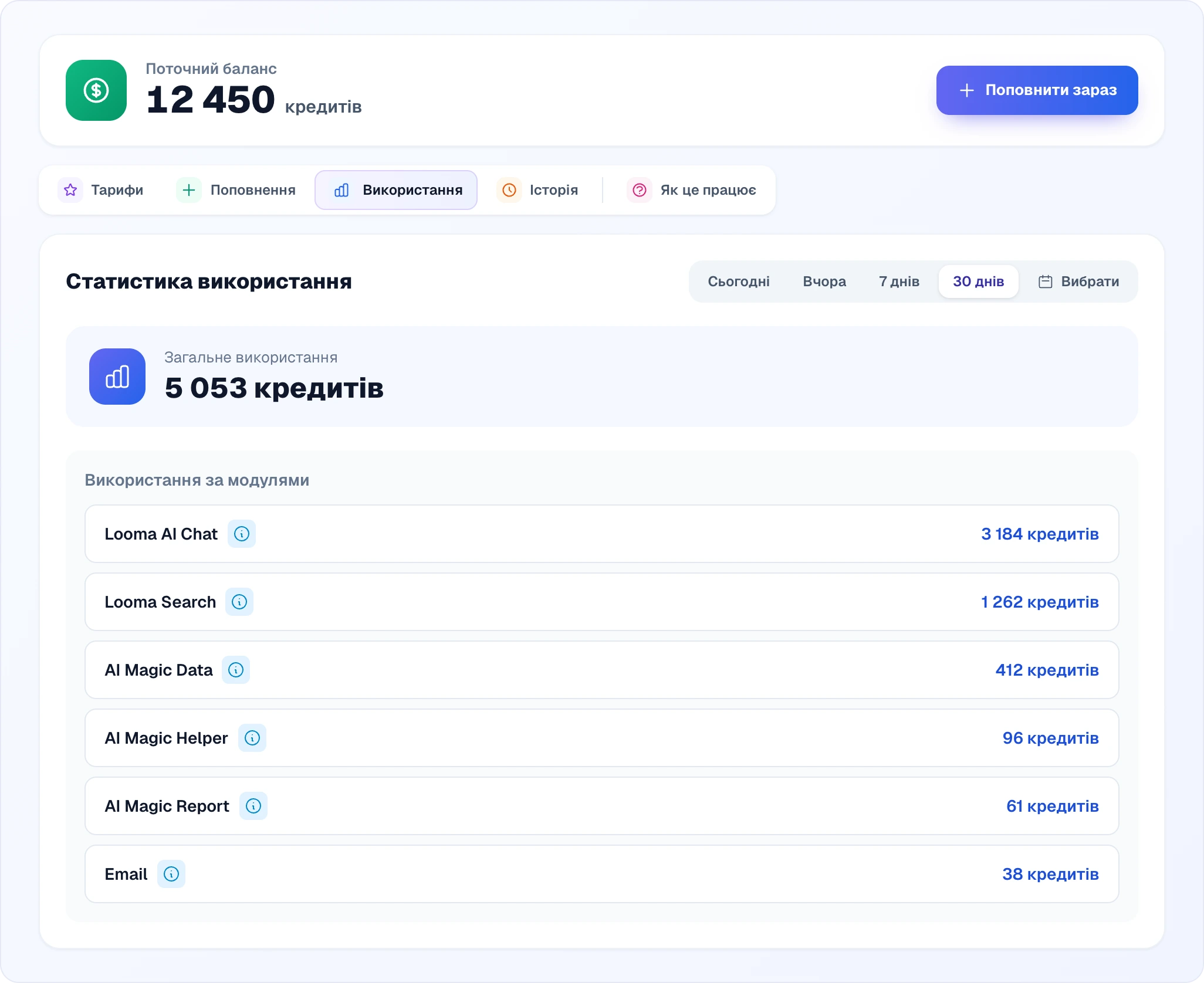1204x983 pixels.
Task: Switch period to 7 днів
Action: pos(899,282)
